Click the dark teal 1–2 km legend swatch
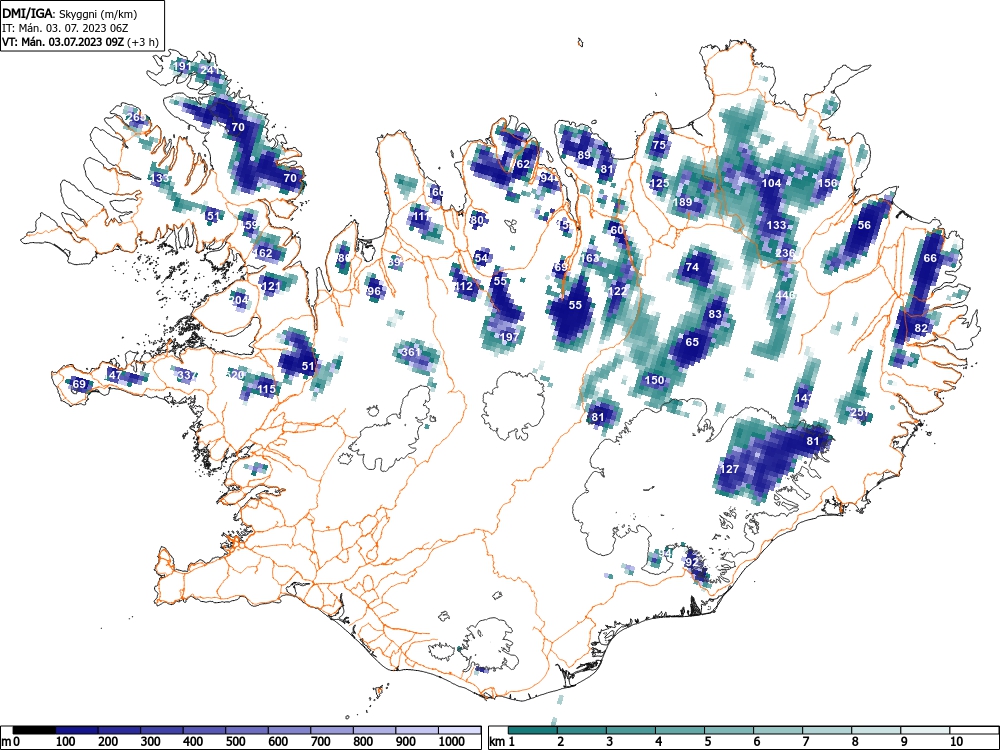Screen dimensions: 1000x750 pyautogui.click(x=533, y=730)
